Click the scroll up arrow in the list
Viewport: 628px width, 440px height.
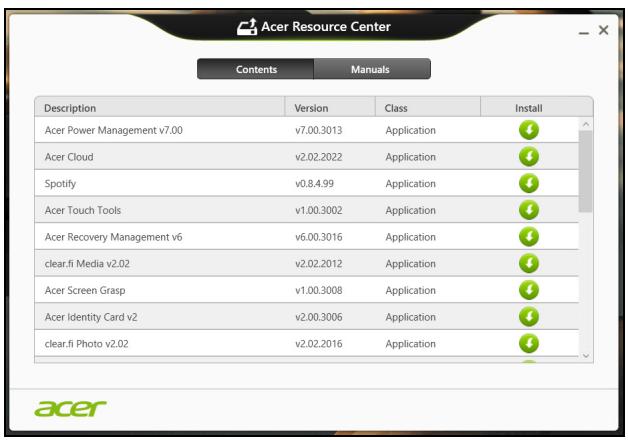tap(586, 125)
